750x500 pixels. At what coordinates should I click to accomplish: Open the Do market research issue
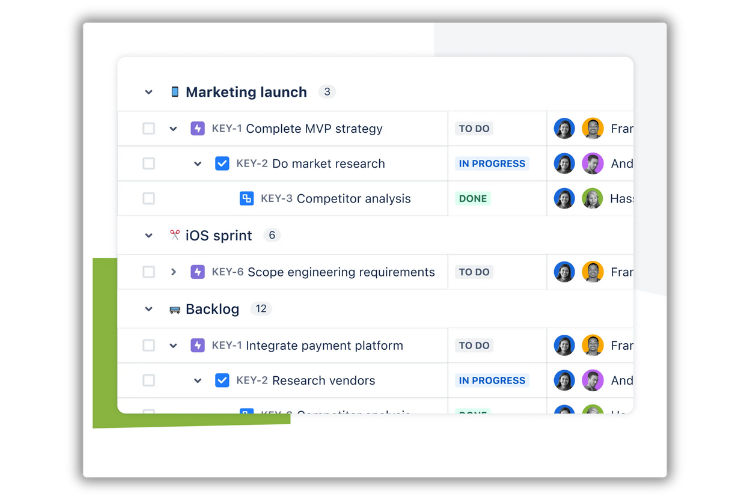(328, 164)
